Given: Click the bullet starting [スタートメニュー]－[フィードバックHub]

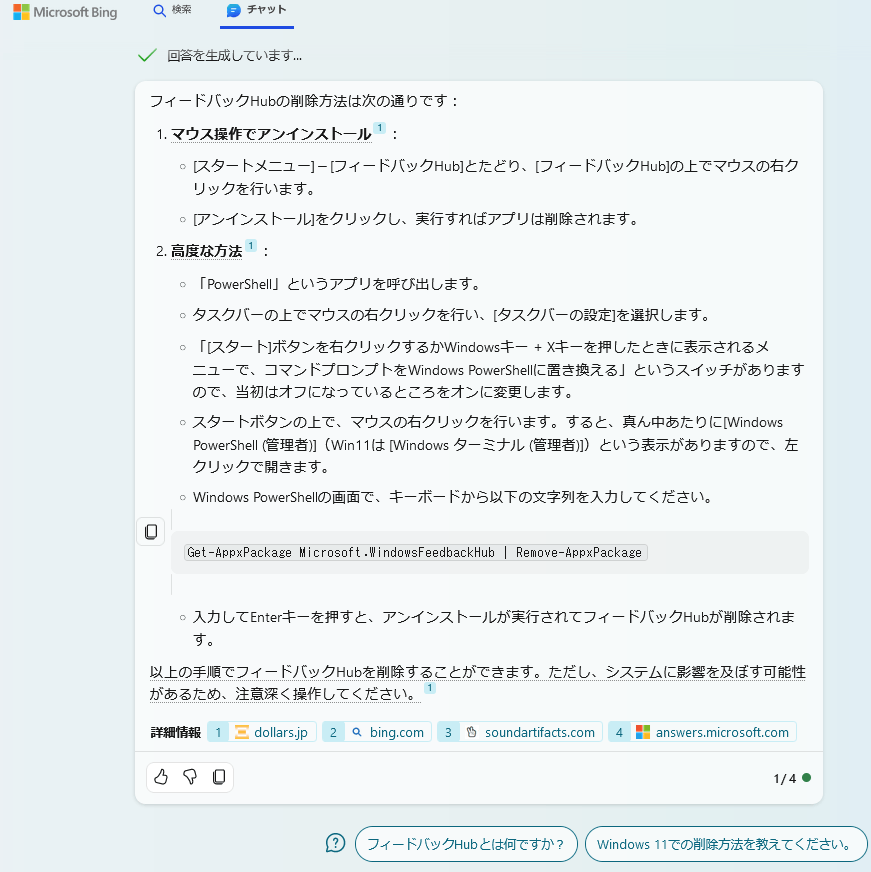Looking at the screenshot, I should pyautogui.click(x=496, y=177).
